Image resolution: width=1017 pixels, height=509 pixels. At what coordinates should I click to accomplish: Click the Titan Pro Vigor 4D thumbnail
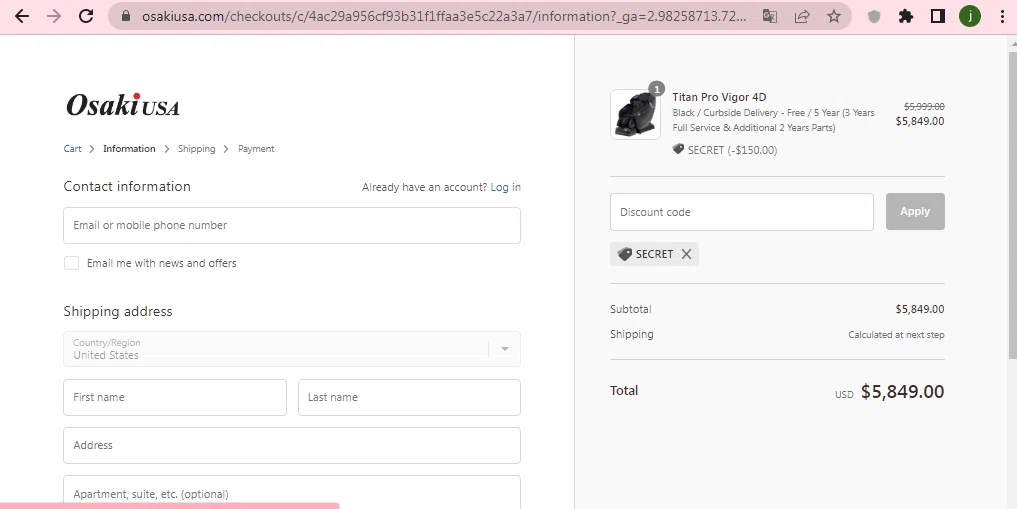pyautogui.click(x=635, y=114)
